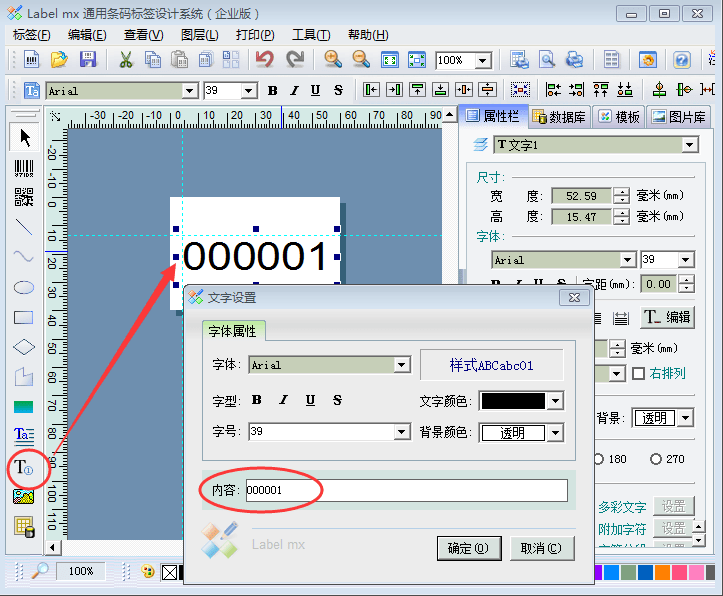Enable the 右排列 checkbox
This screenshot has width=723, height=596.
pos(638,373)
